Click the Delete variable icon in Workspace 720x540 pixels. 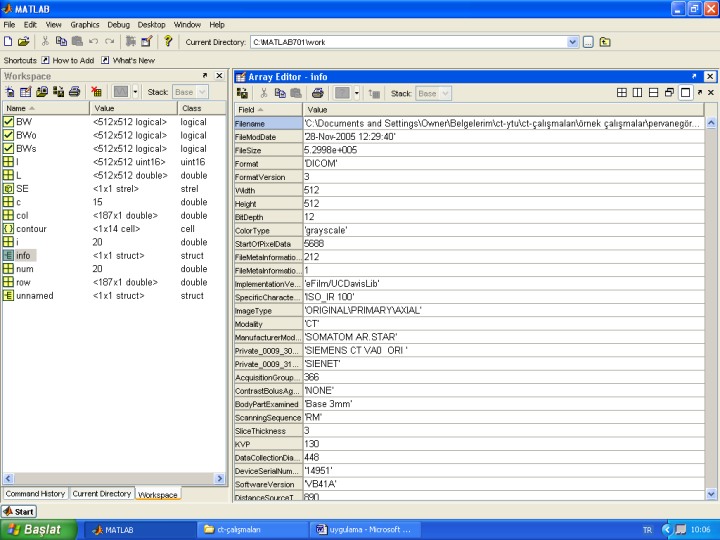click(96, 92)
